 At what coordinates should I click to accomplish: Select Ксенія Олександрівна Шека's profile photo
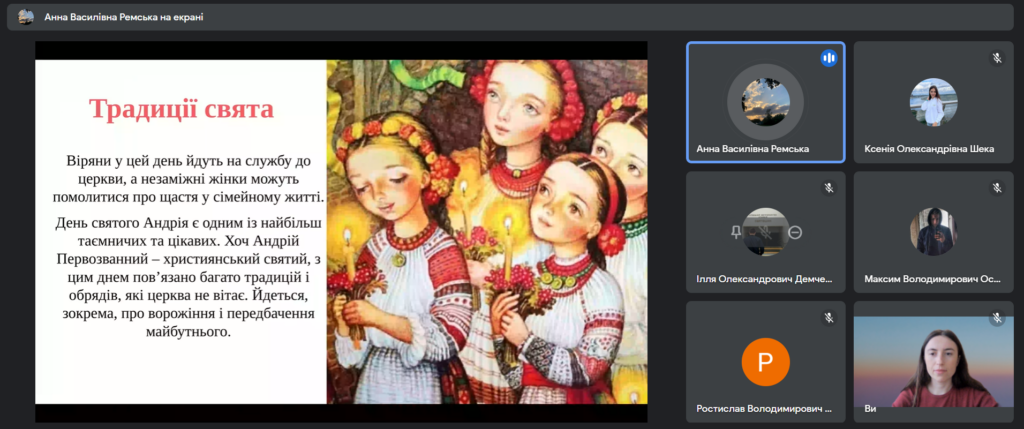pyautogui.click(x=933, y=102)
